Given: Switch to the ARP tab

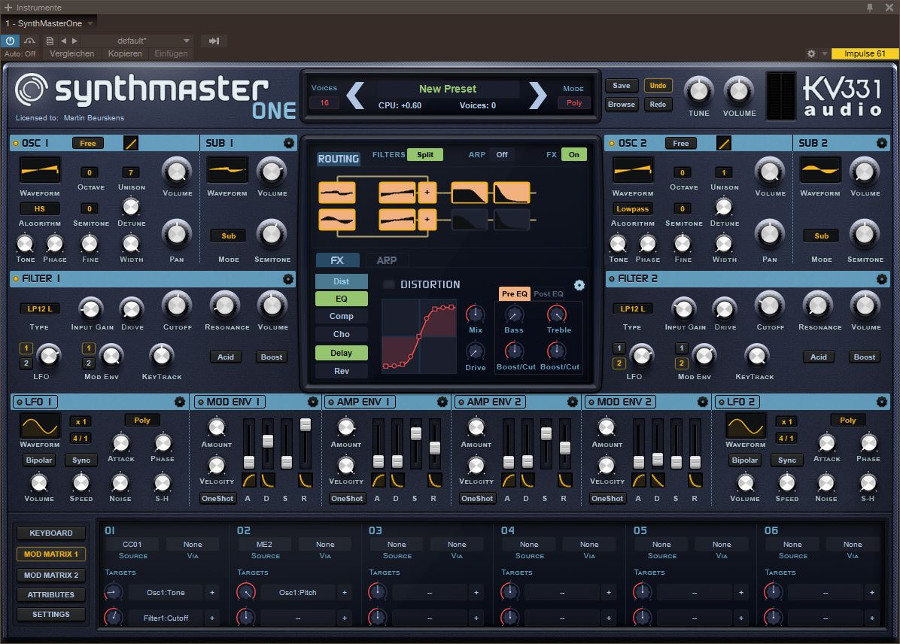Looking at the screenshot, I should 386,260.
